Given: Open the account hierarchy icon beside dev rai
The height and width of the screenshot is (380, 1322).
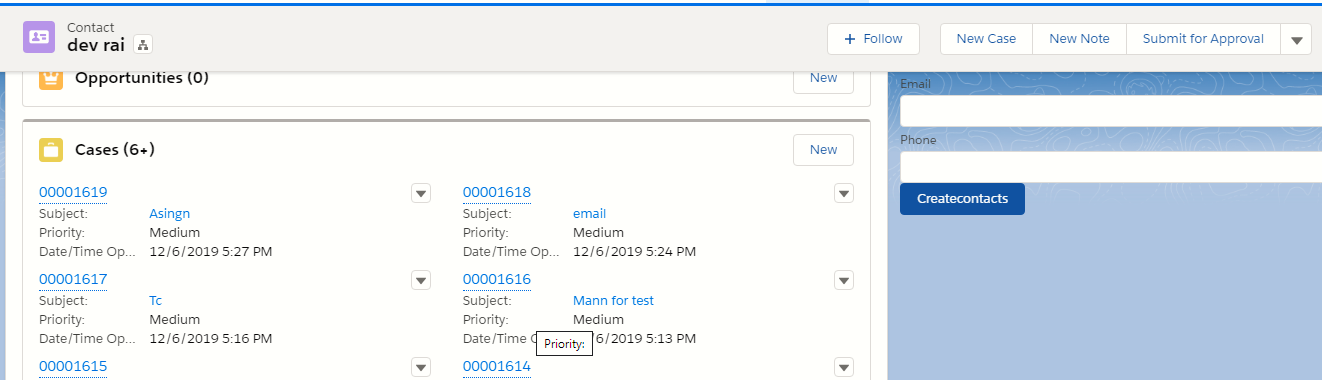Looking at the screenshot, I should [142, 45].
